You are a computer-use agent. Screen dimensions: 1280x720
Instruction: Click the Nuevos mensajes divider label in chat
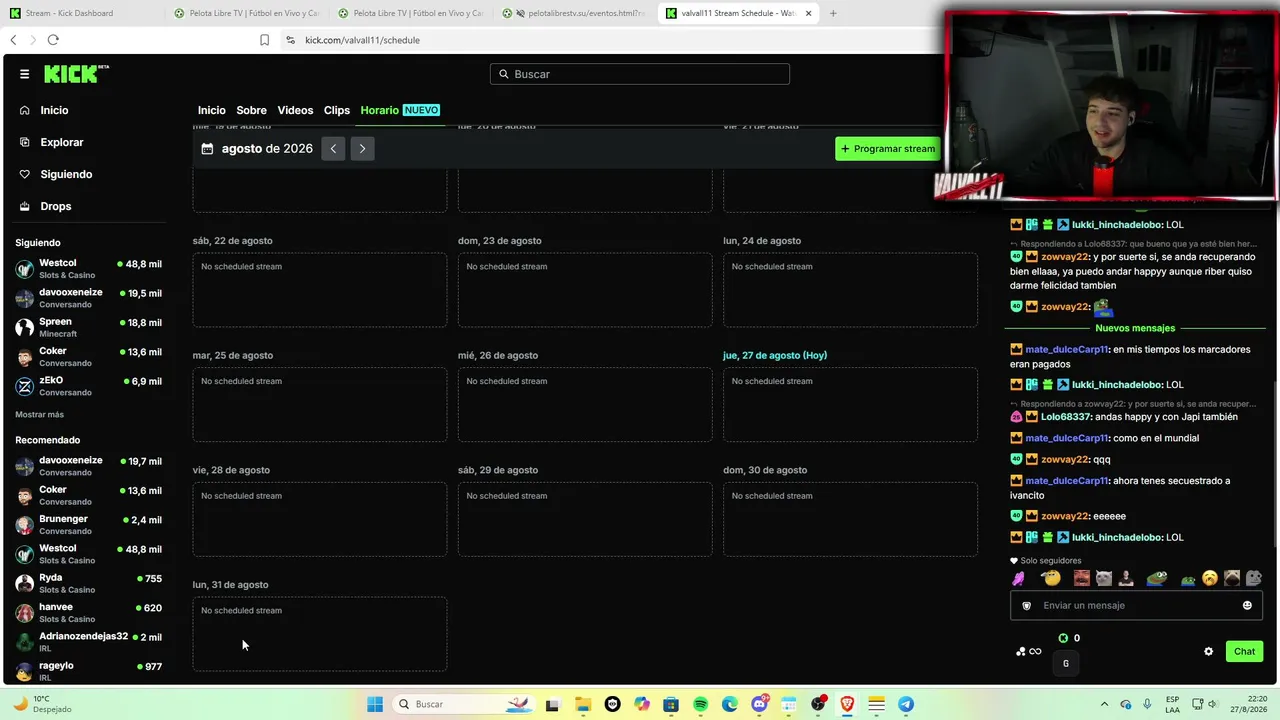[x=1135, y=328]
